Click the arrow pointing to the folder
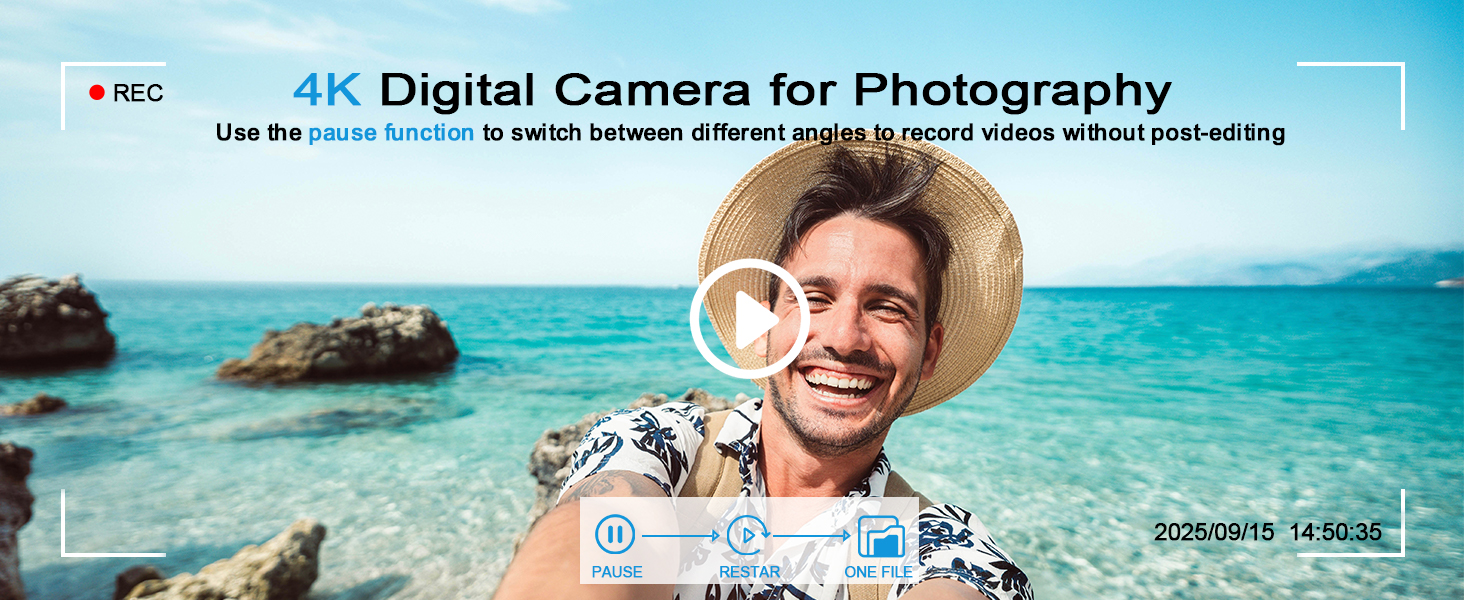 pyautogui.click(x=811, y=536)
